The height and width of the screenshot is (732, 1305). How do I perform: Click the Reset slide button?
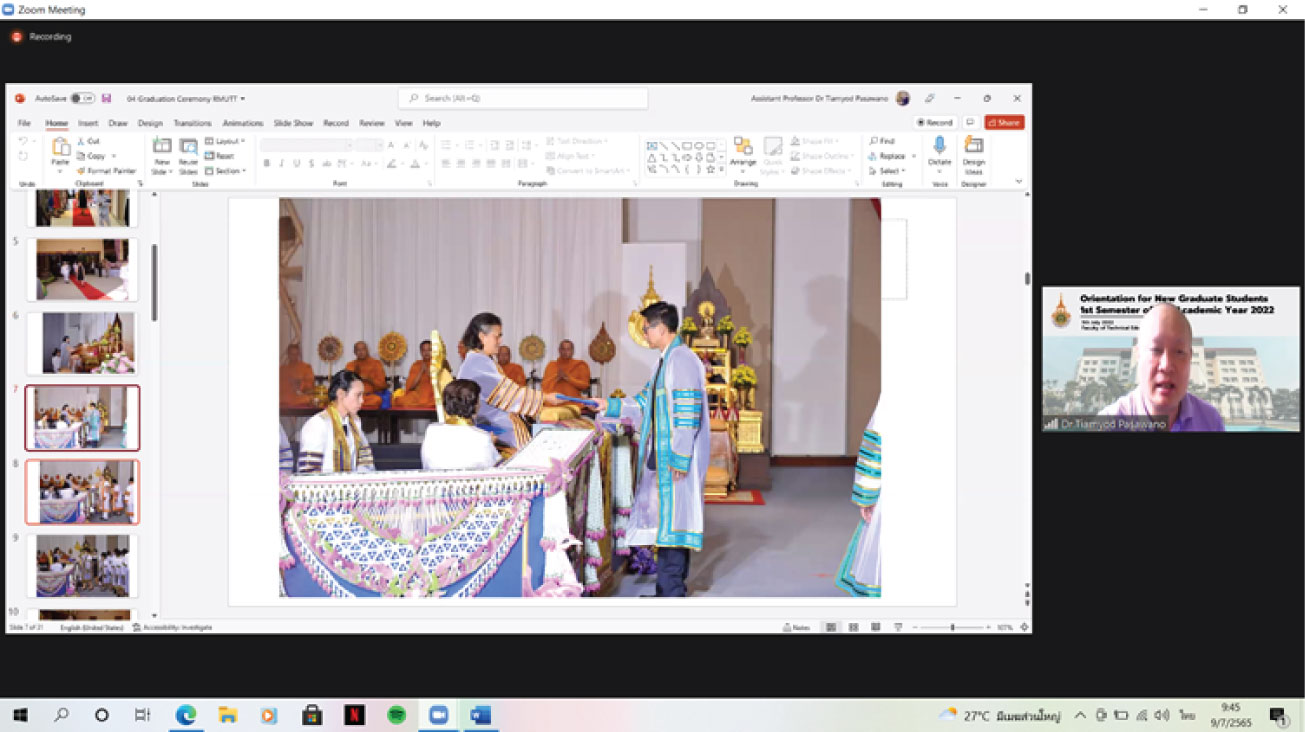(220, 156)
